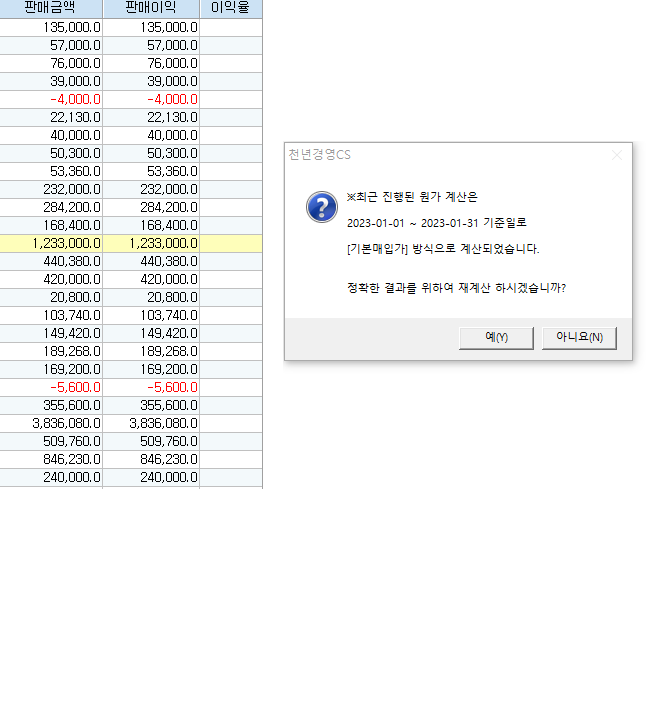
Task: Select 판매금액 cell 284,200.0
Action: (x=51, y=207)
